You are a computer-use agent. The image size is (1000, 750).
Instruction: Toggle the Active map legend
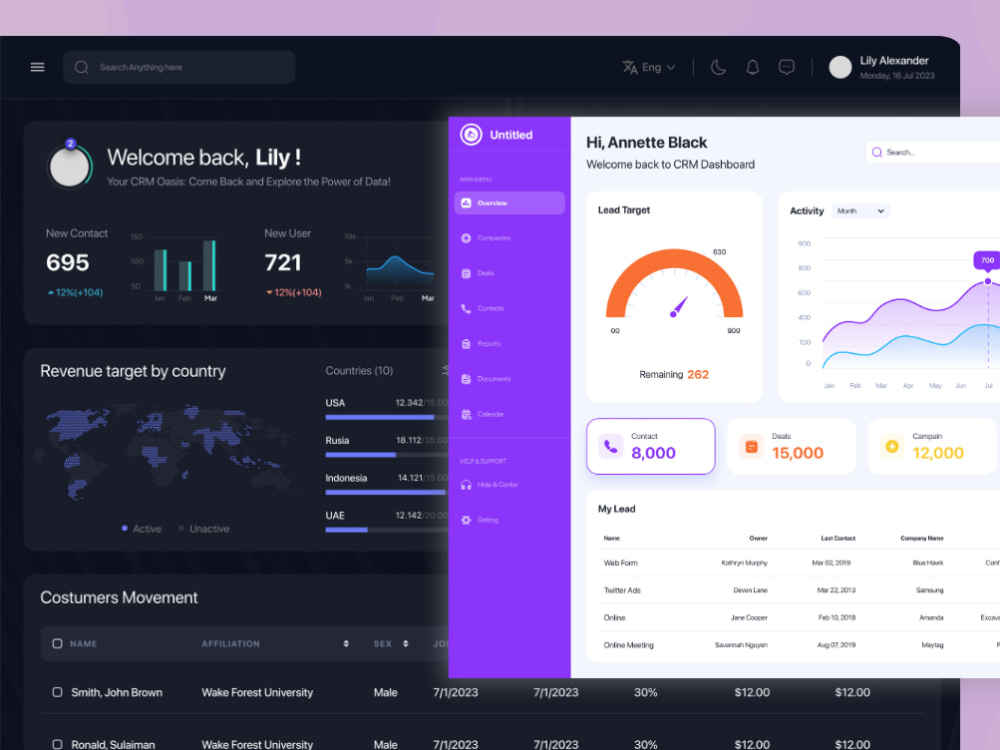142,529
